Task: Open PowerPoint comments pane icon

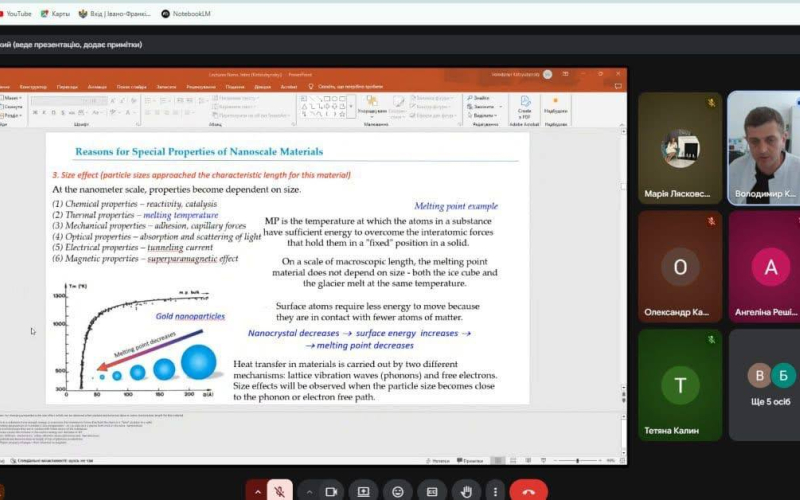Action: coord(618,86)
